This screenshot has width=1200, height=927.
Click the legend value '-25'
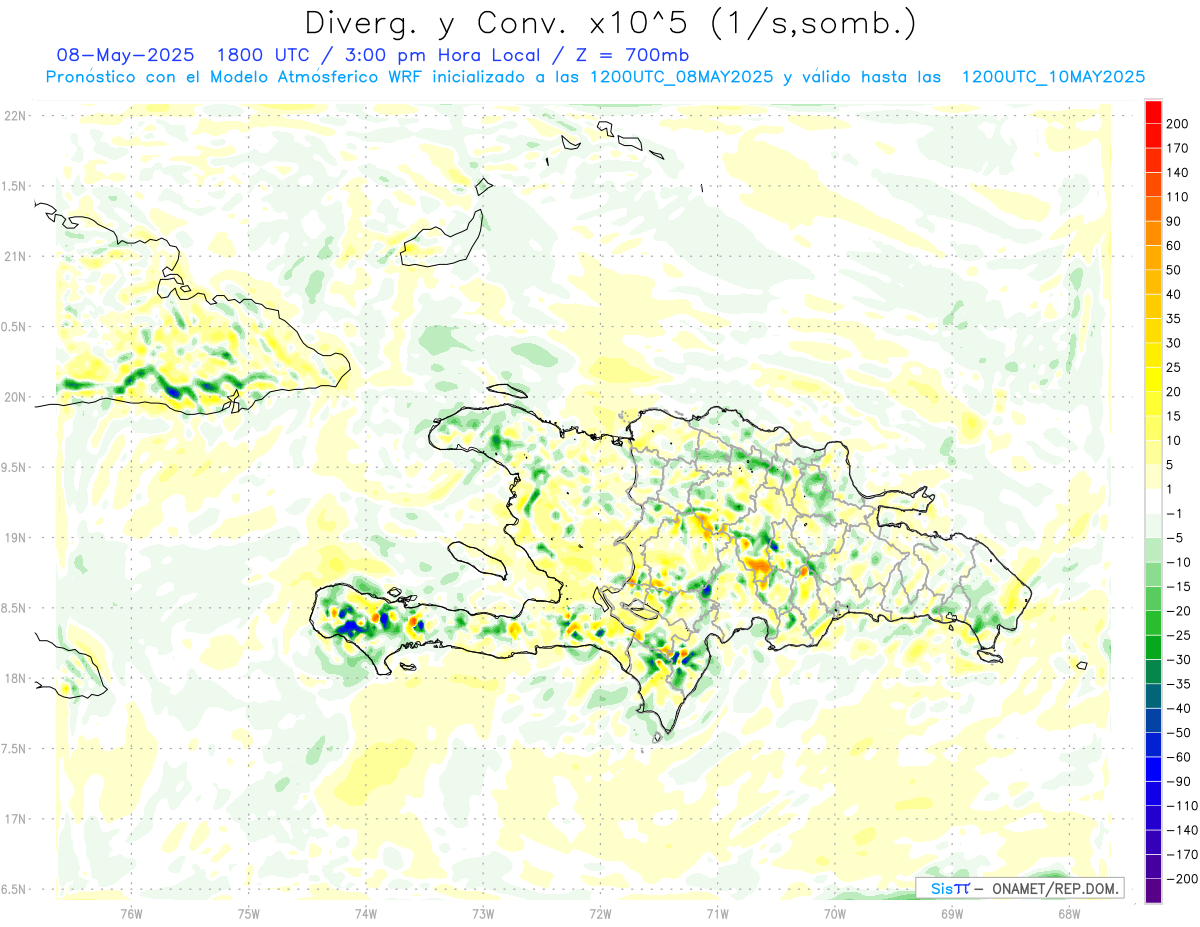1181,635
